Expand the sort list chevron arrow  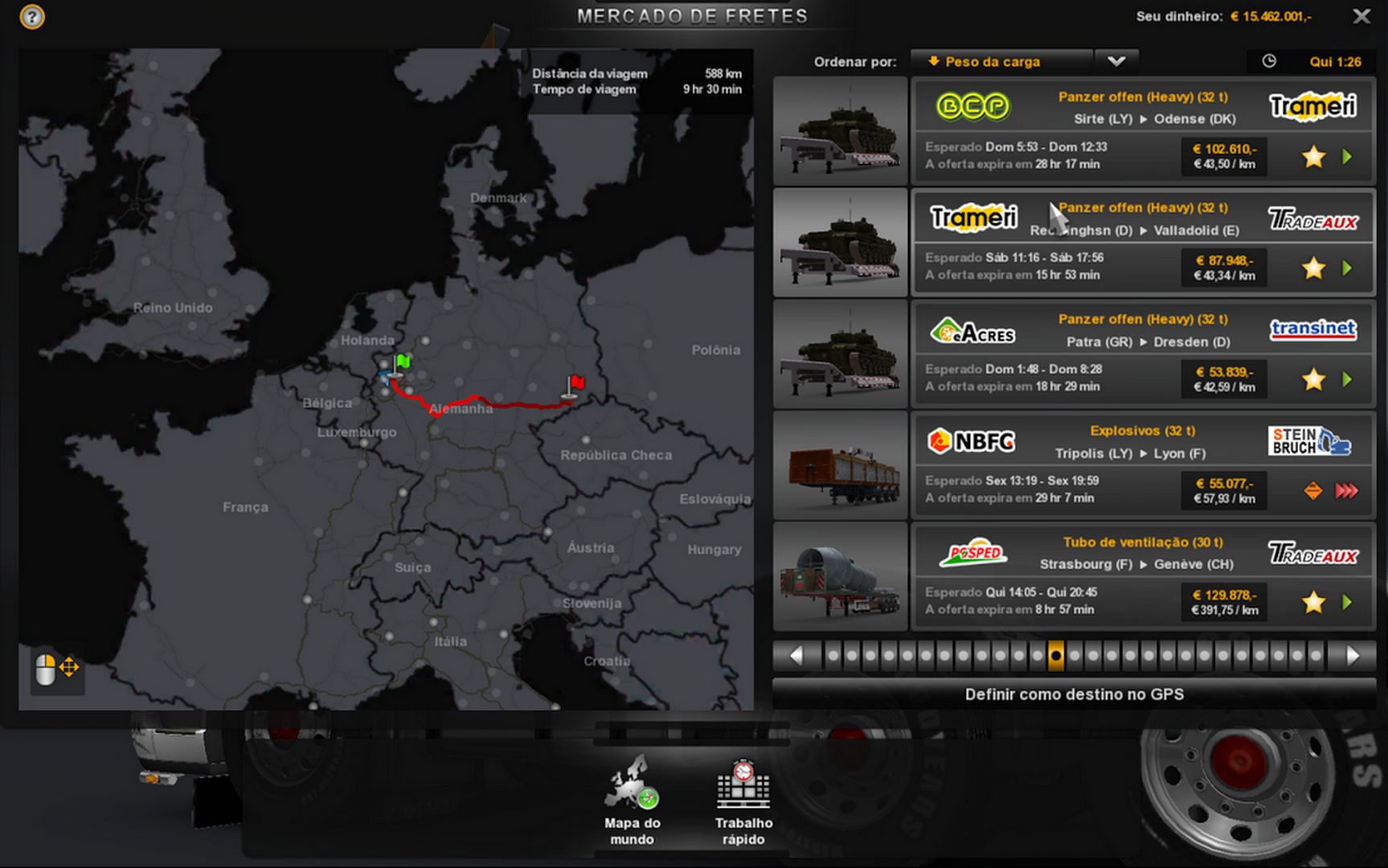[x=1116, y=62]
